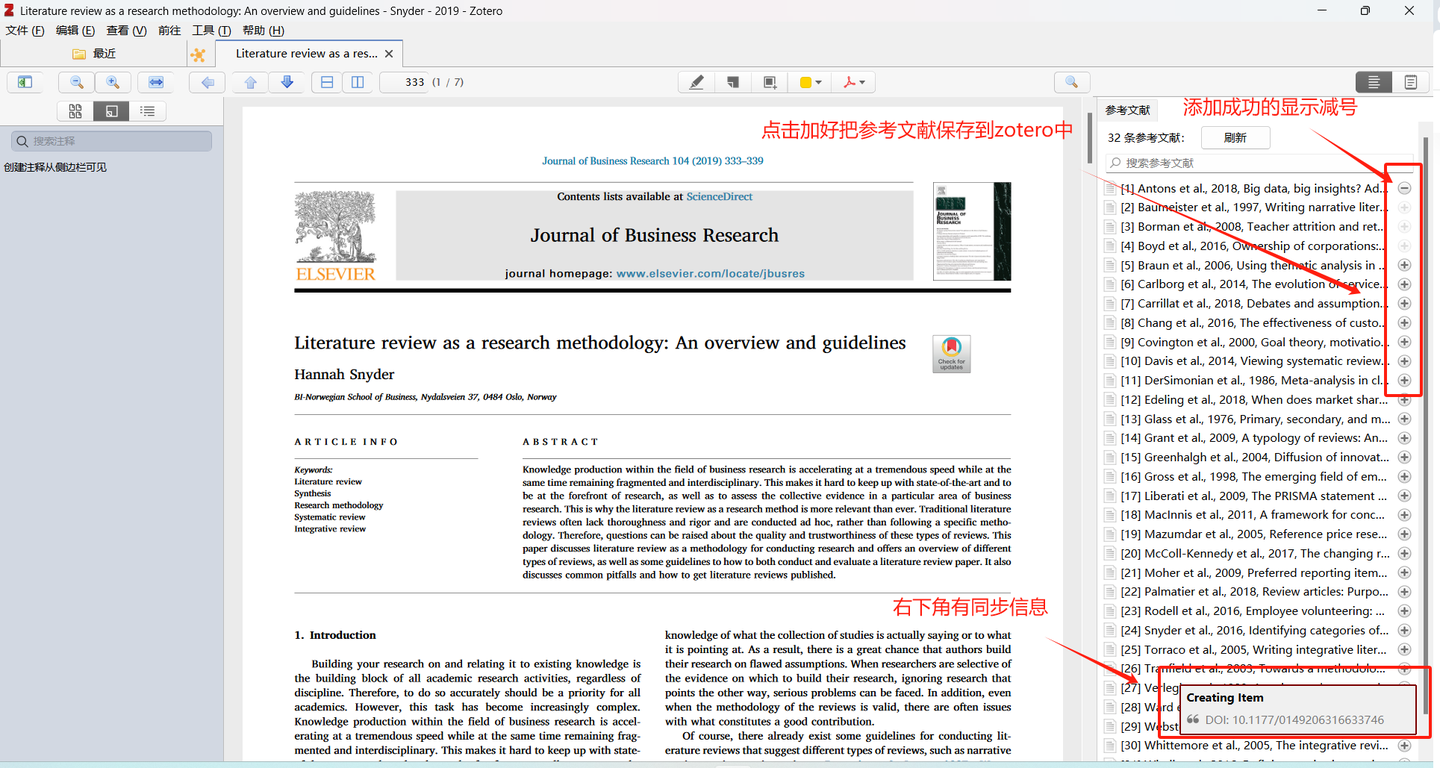The image size is (1440, 768).
Task: Click the journal cover thumbnail
Action: (x=971, y=231)
